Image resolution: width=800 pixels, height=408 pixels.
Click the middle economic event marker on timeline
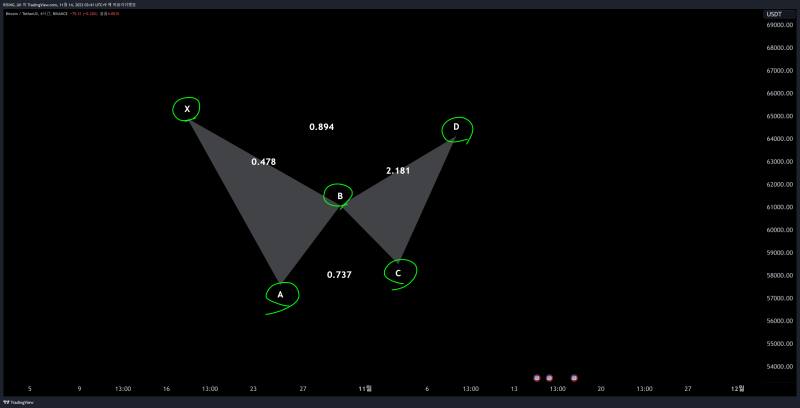click(x=550, y=378)
